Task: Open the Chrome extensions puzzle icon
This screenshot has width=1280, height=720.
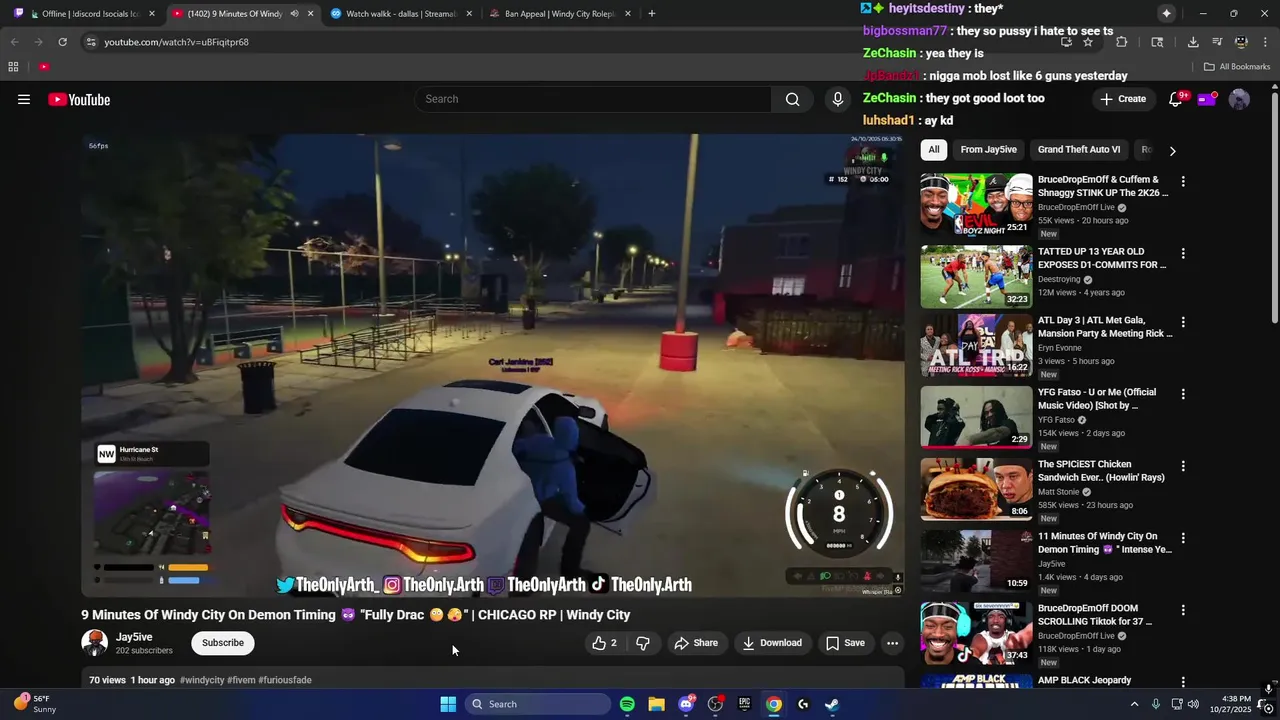Action: coord(1121,42)
